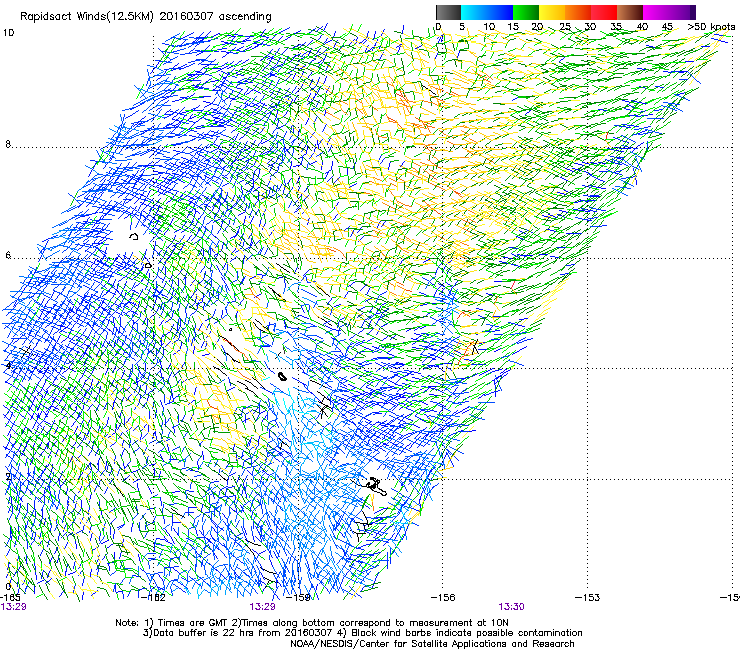Click the purple '13:30' time label

coord(511,607)
